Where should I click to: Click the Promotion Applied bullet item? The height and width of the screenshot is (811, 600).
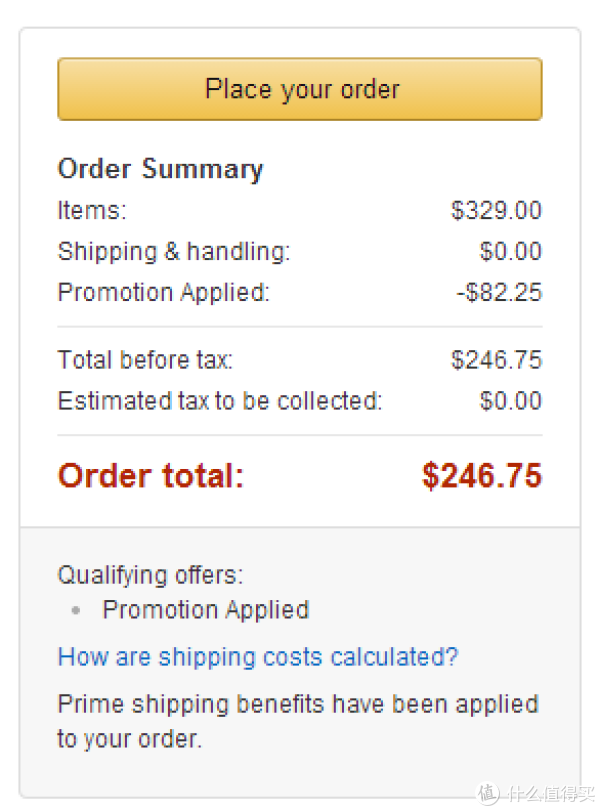coord(206,610)
